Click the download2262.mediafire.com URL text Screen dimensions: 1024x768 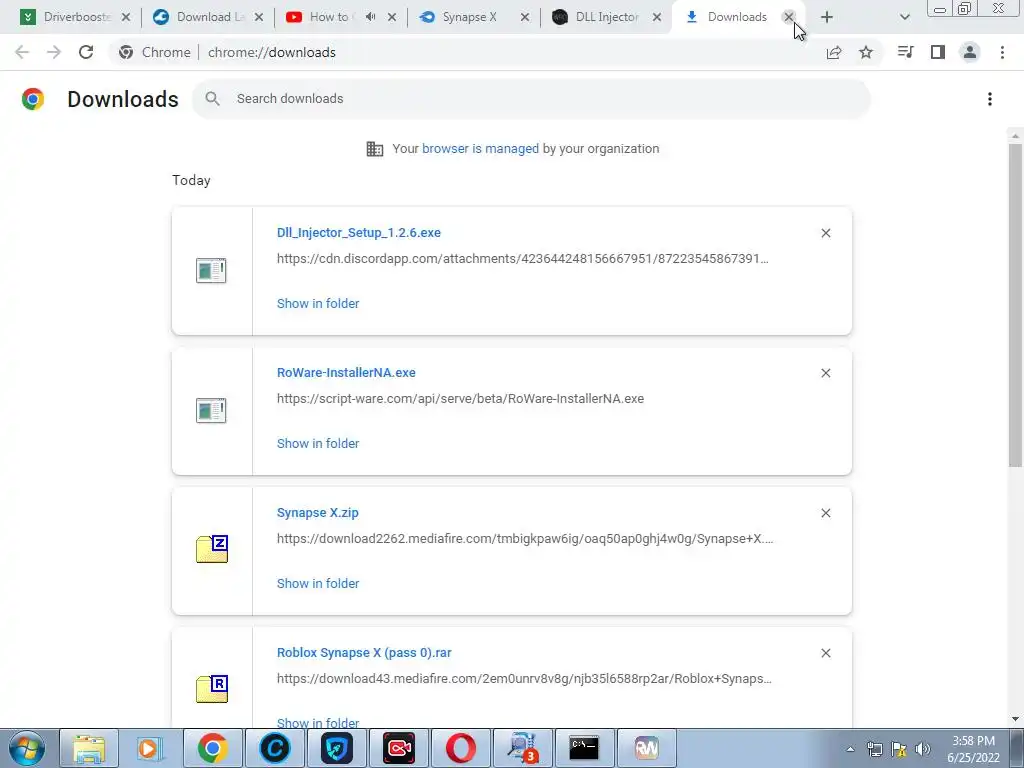525,539
